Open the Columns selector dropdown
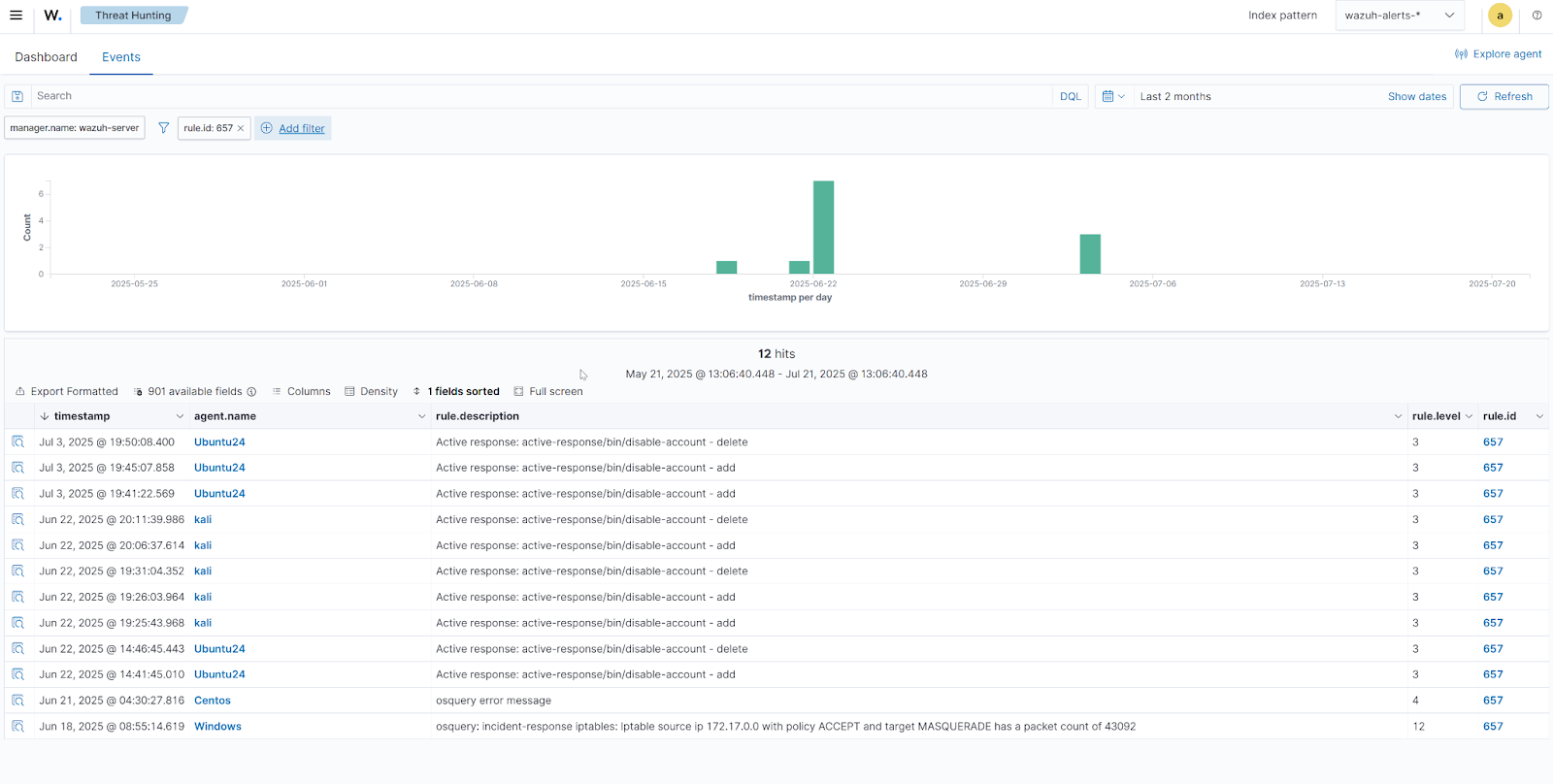Viewport: 1553px width, 784px height. (x=301, y=391)
